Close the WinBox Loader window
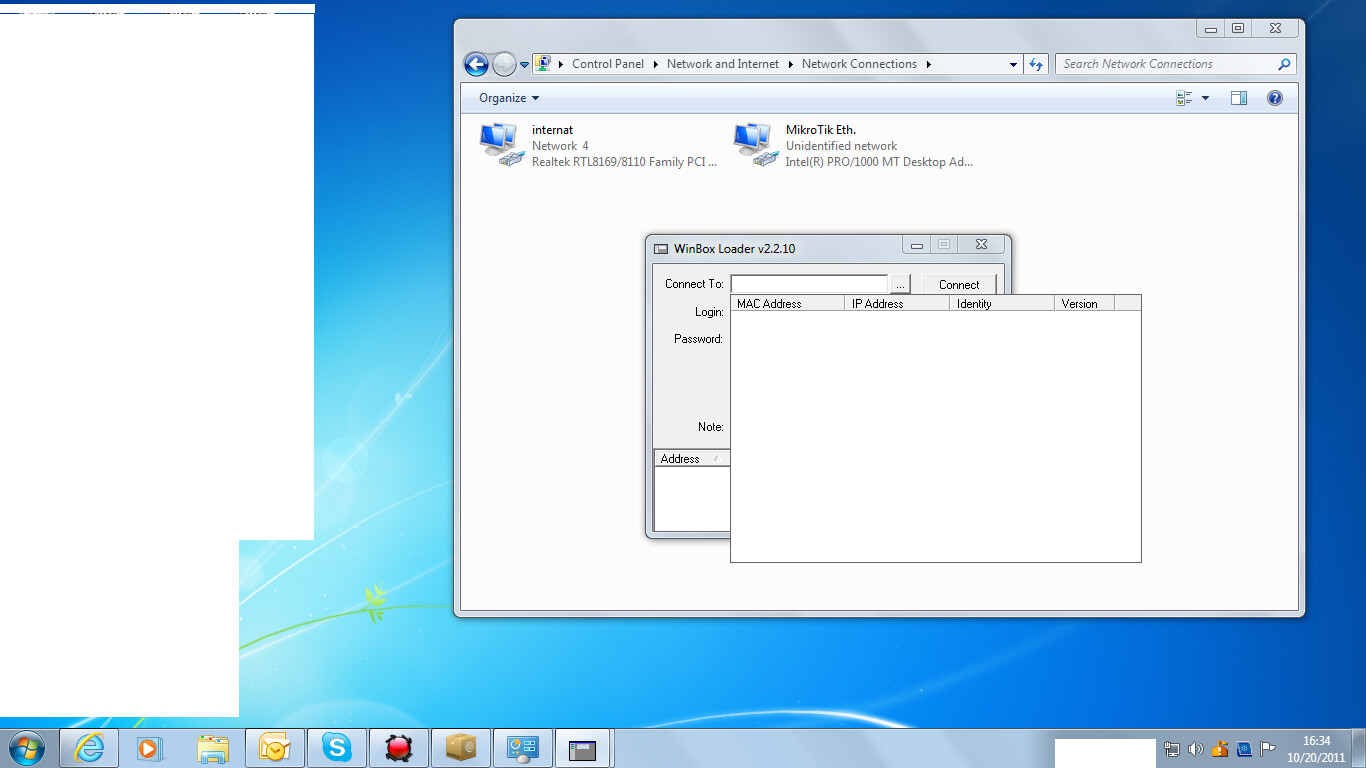Image resolution: width=1366 pixels, height=768 pixels. point(981,245)
